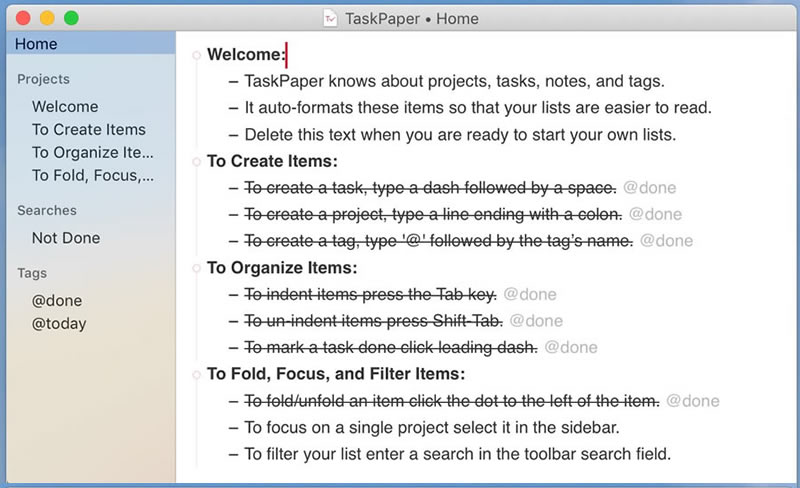Click the Welcome: project heading text
Viewport: 800px width, 488px height.
click(246, 55)
